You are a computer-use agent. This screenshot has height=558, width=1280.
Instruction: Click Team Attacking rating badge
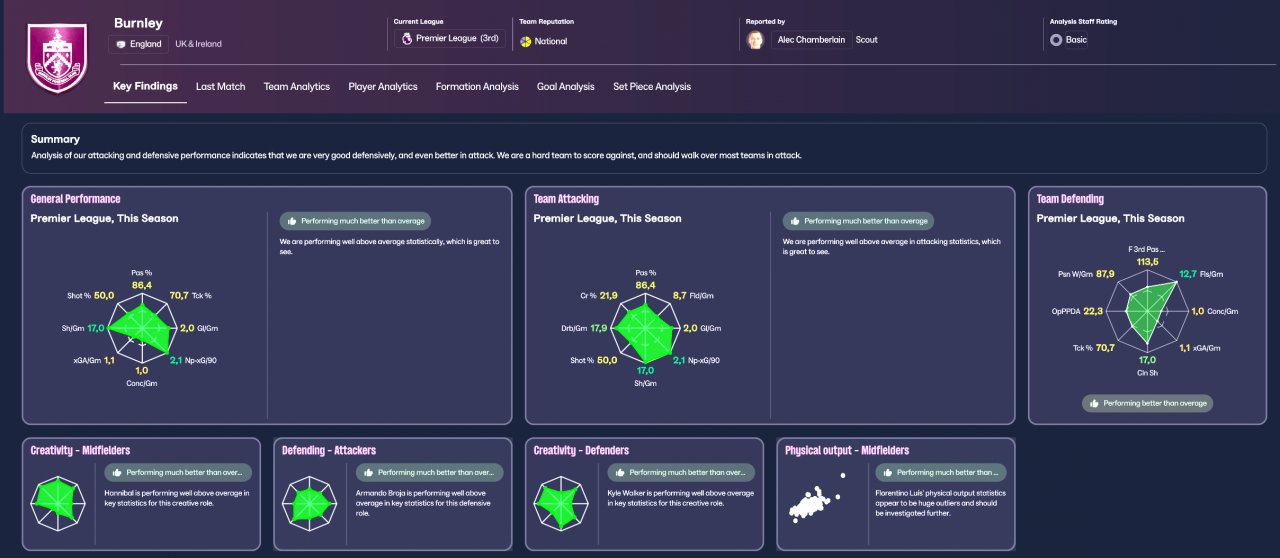click(x=858, y=221)
